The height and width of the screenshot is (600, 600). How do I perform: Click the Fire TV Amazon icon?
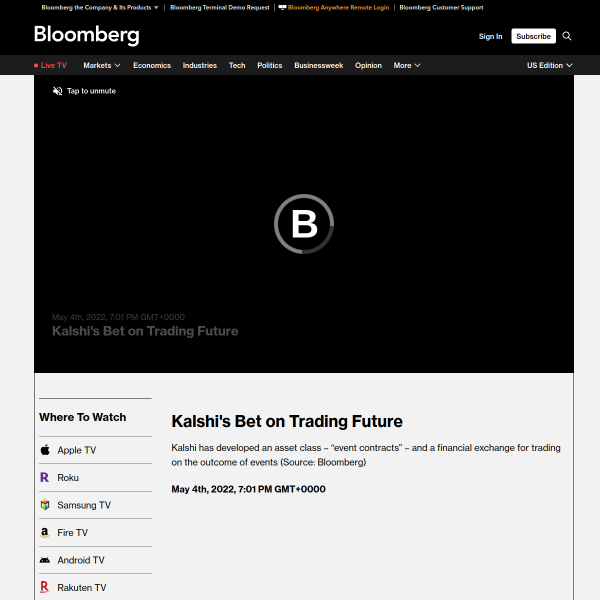[45, 533]
